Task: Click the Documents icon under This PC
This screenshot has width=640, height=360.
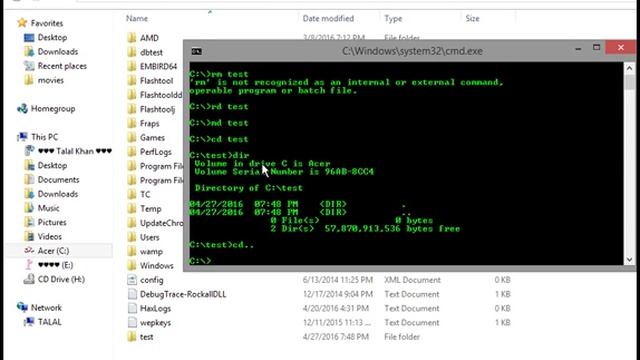Action: coord(29,180)
